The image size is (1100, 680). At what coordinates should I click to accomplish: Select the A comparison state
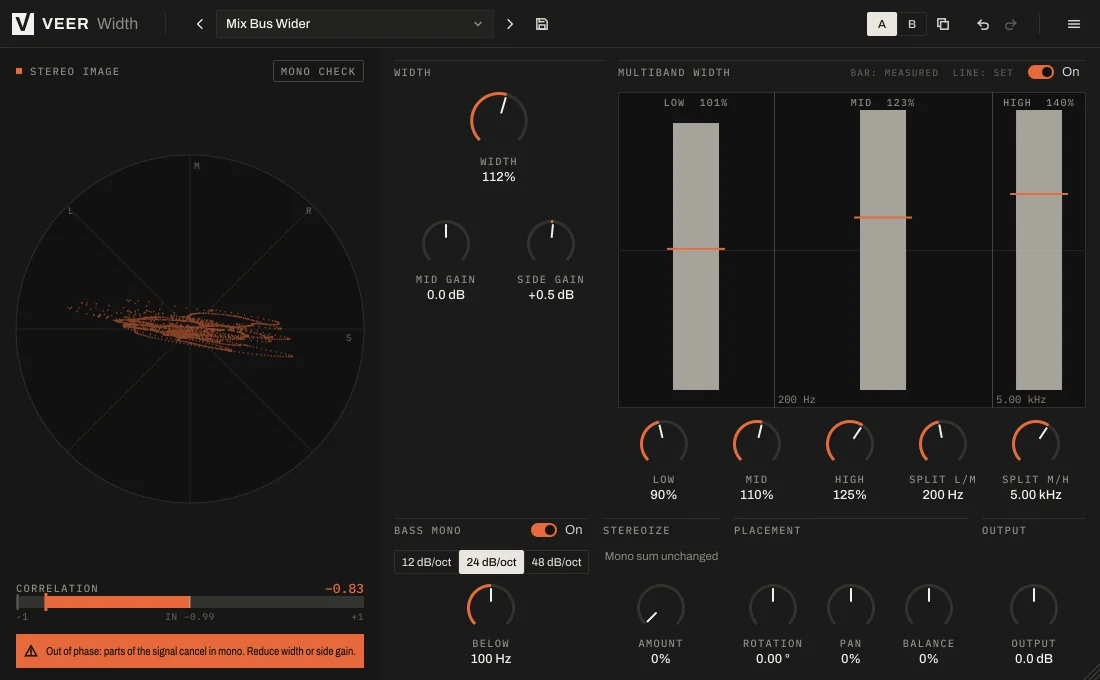[882, 24]
